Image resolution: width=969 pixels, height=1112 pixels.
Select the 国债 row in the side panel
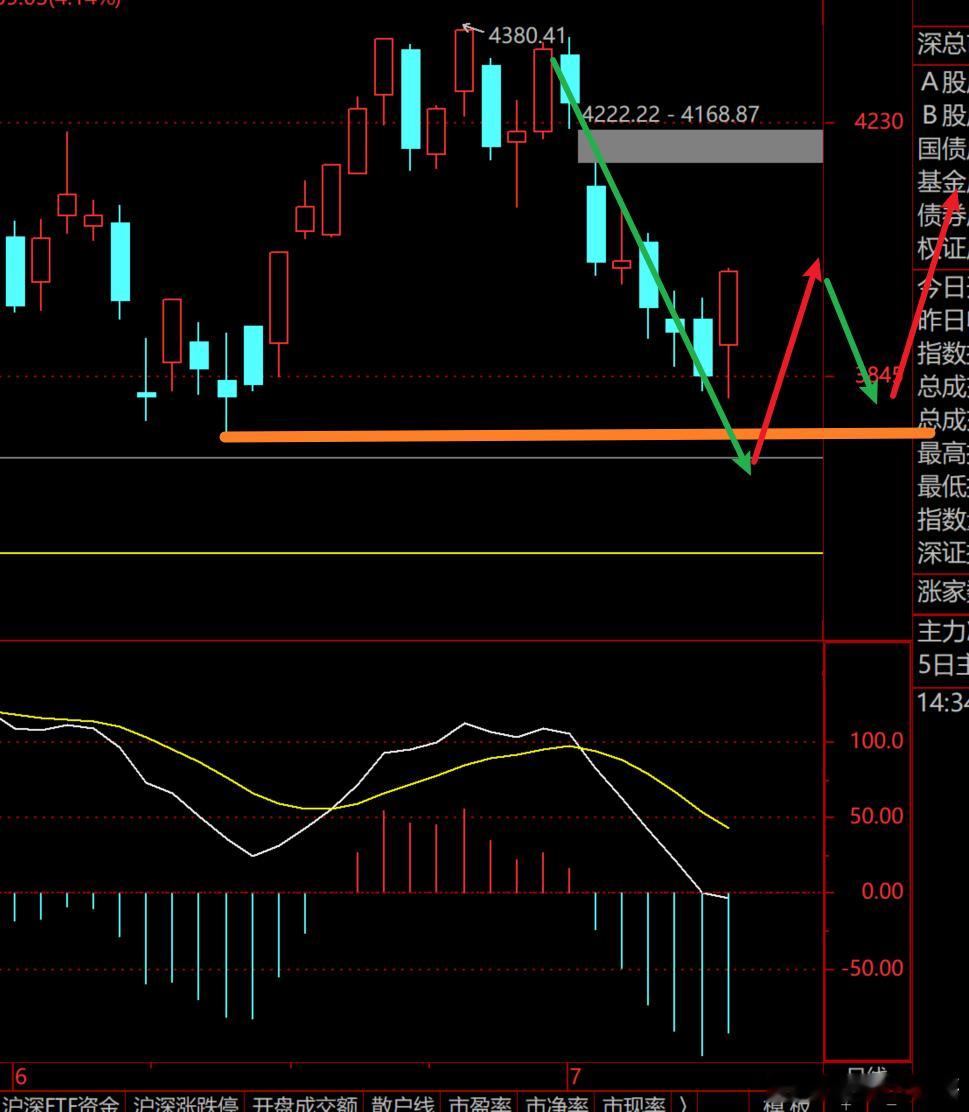point(943,148)
